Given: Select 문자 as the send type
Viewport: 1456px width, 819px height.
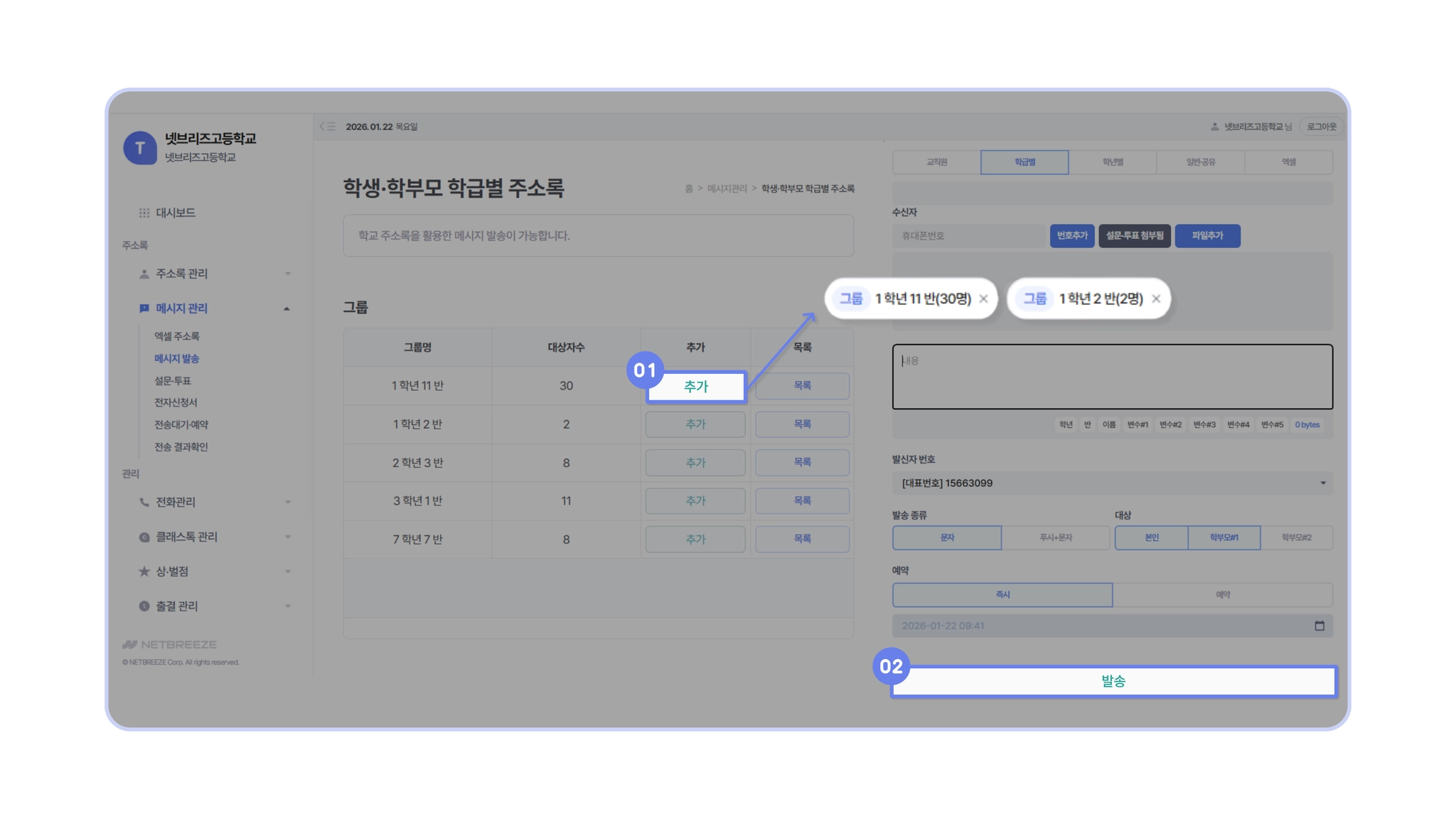Looking at the screenshot, I should 947,538.
